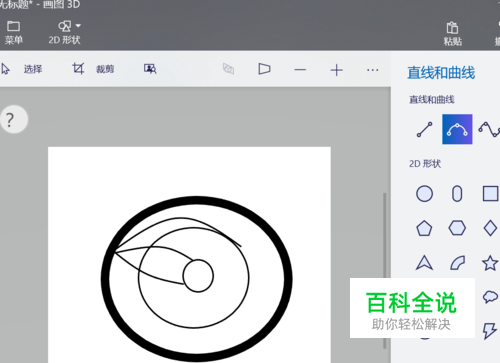Click the 直线和曲线 panel heading
Image resolution: width=500 pixels, height=363 pixels.
click(x=441, y=73)
